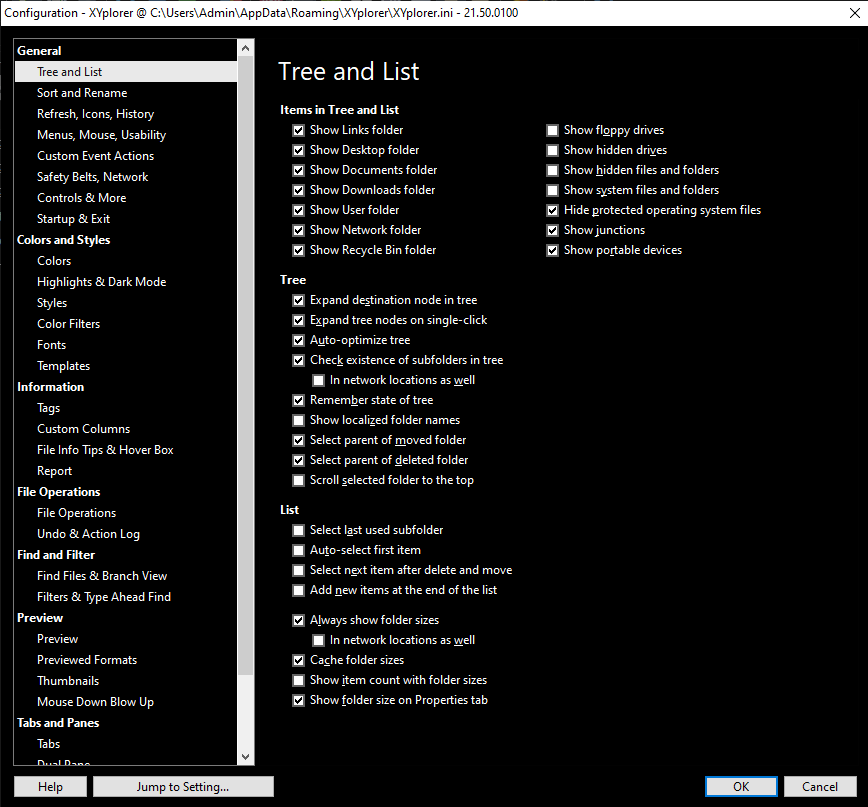Uncheck Show Links folder
Image resolution: width=868 pixels, height=807 pixels.
click(298, 129)
